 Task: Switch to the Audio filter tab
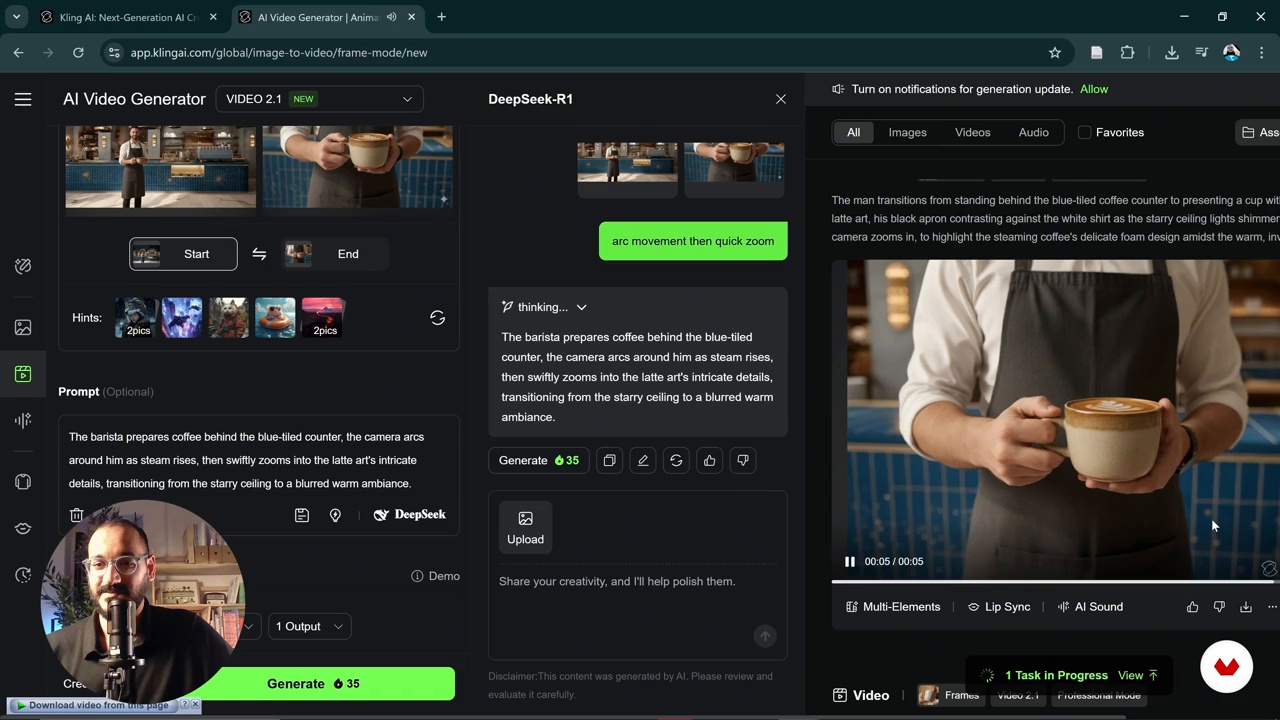tap(1033, 132)
